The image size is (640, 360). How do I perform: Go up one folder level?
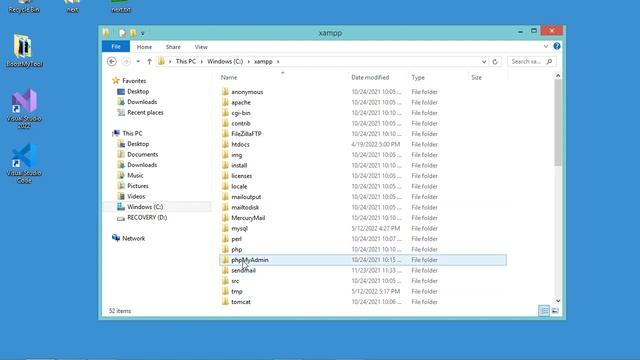pyautogui.click(x=149, y=62)
